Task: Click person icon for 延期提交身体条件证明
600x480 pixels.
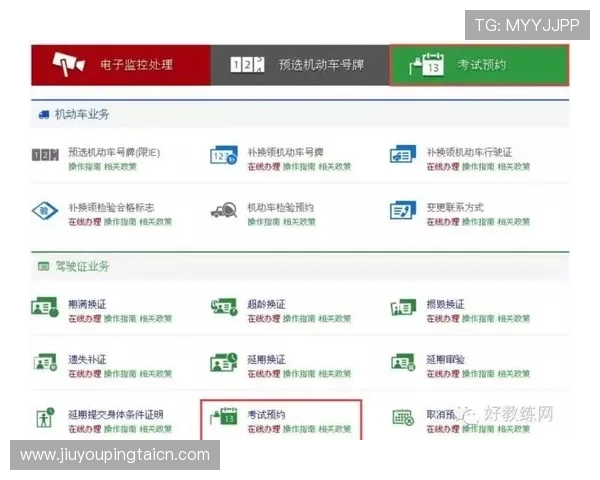Action: tap(45, 417)
